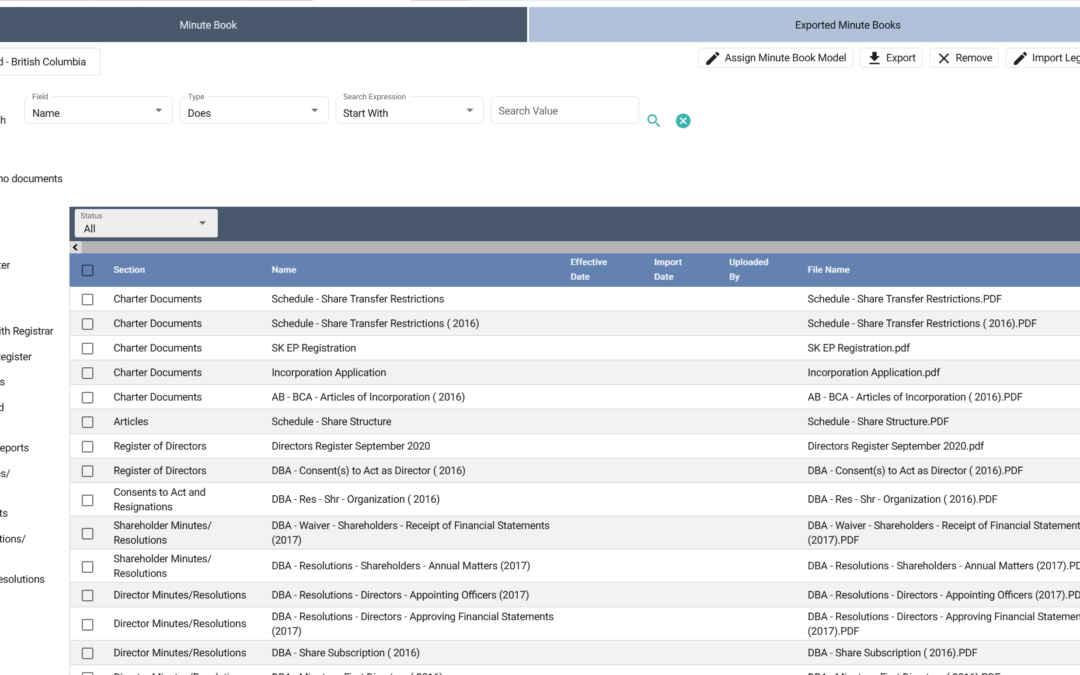Check the Schedule - Share Transfer Restrictions row

tap(87, 299)
